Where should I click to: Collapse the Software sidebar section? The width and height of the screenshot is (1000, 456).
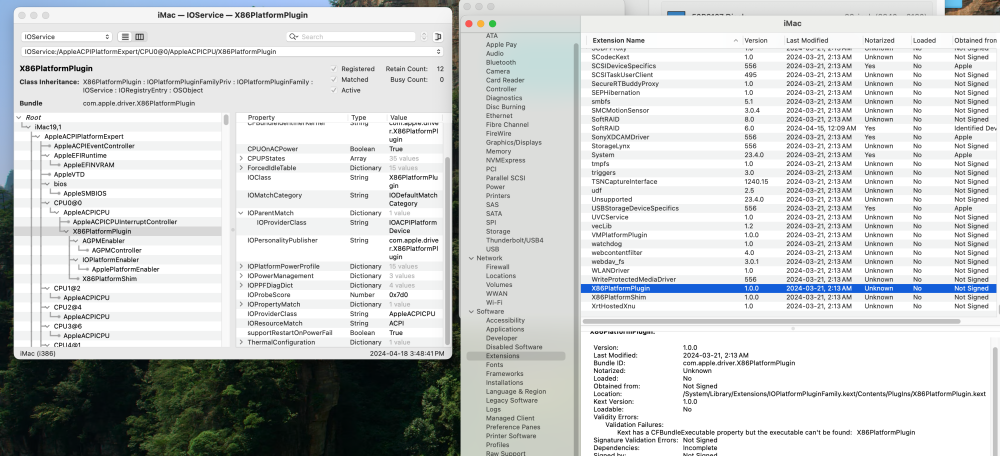(471, 311)
